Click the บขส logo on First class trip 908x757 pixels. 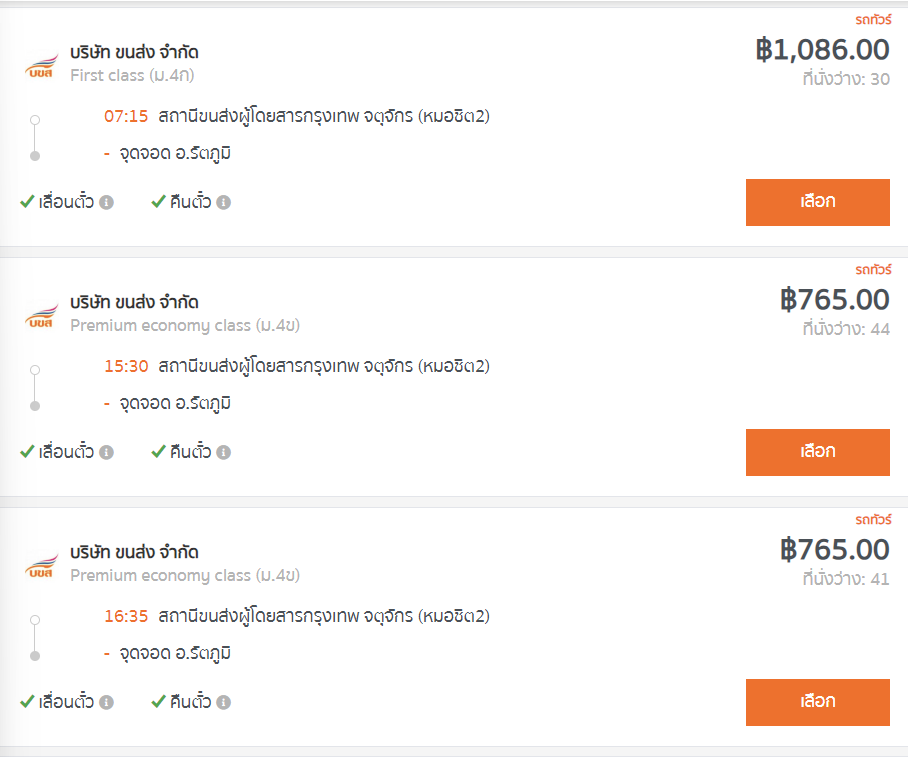41,65
